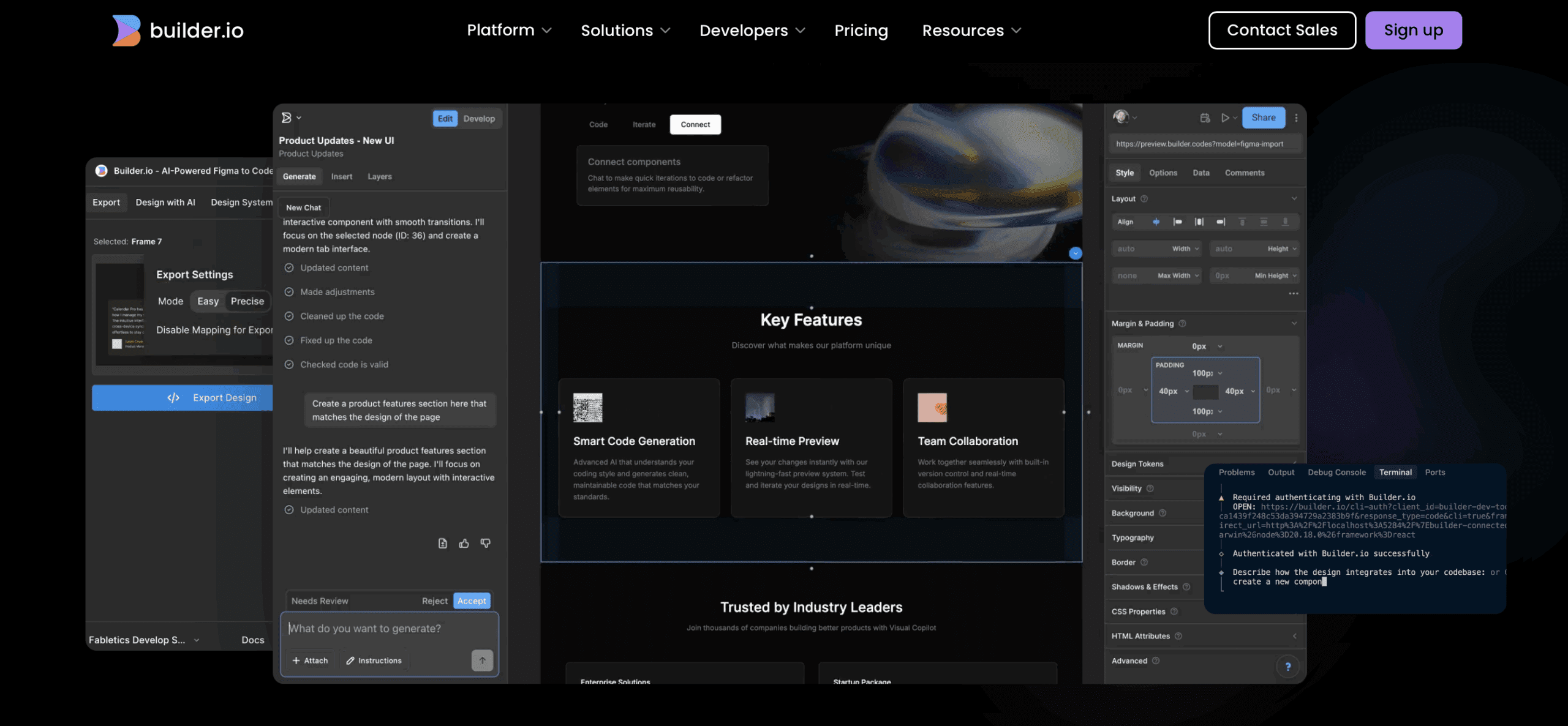This screenshot has width=1568, height=726.
Task: Click the Attach button
Action: (311, 661)
